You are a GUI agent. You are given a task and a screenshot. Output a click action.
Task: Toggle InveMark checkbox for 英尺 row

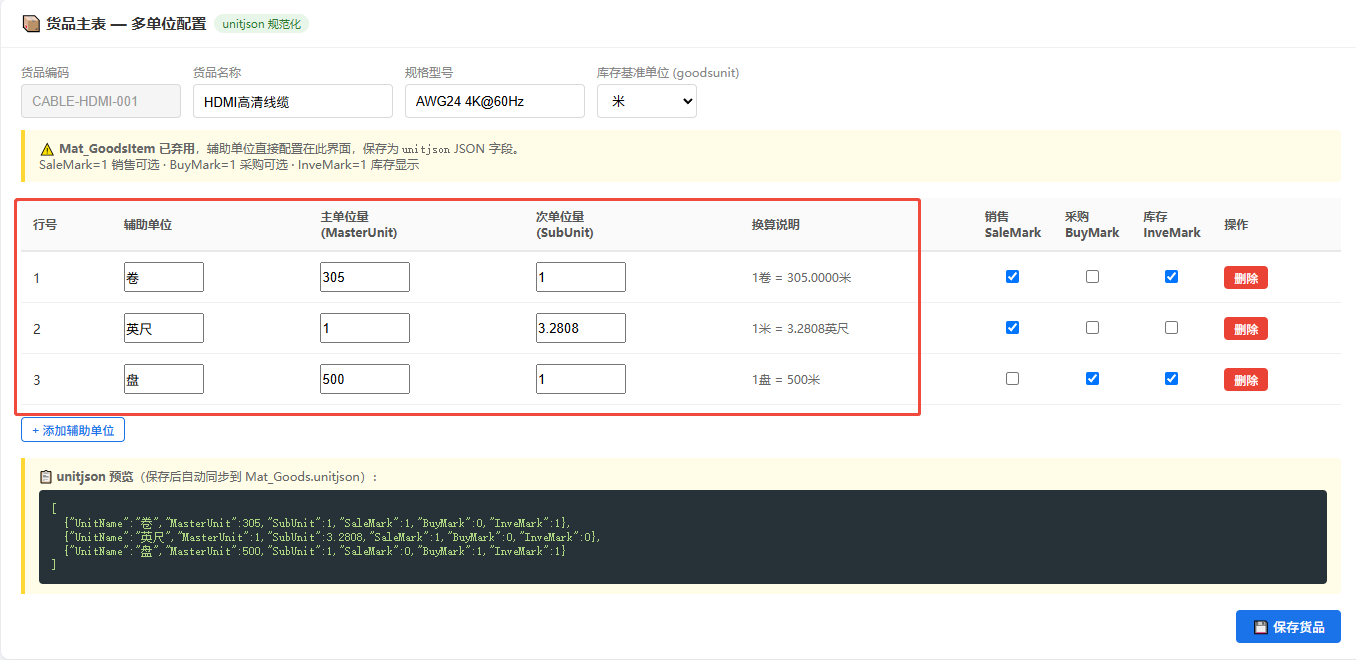[1171, 328]
